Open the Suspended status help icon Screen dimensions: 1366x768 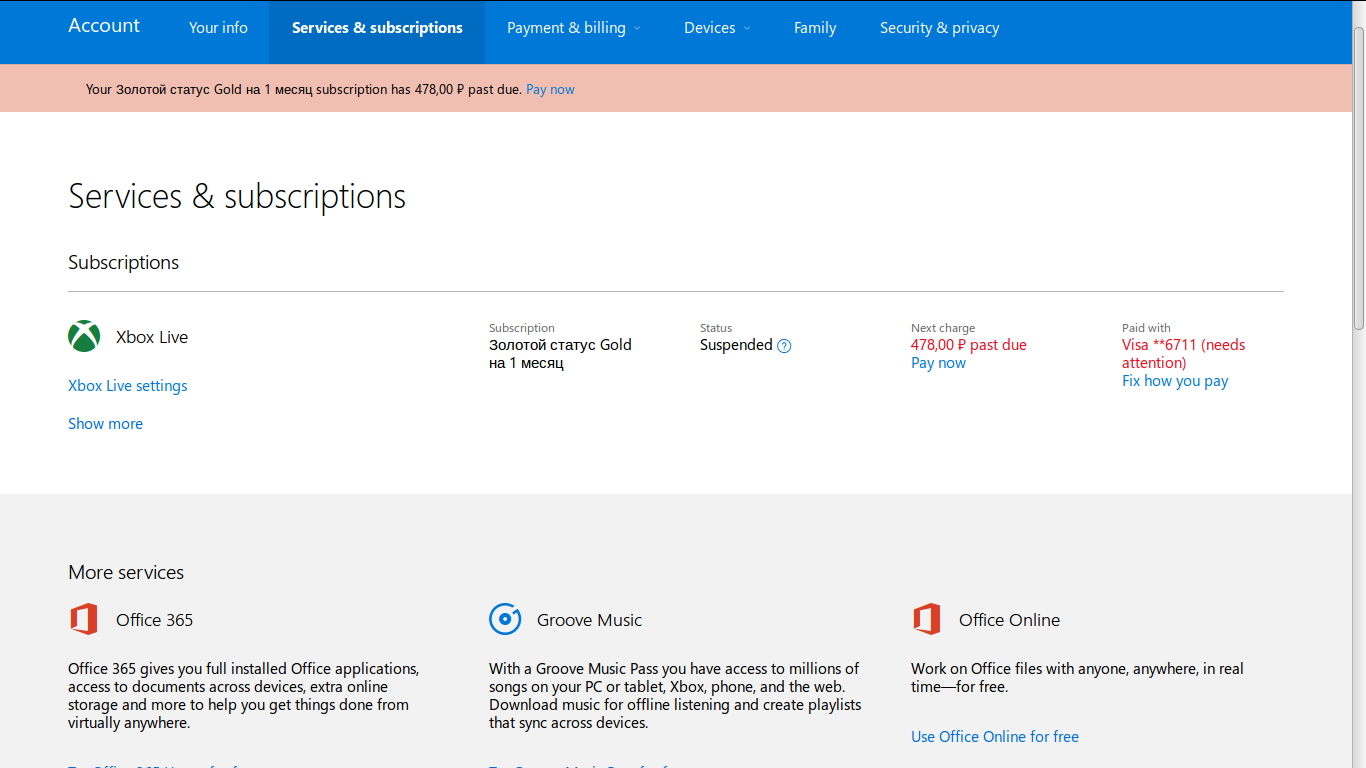tap(784, 346)
